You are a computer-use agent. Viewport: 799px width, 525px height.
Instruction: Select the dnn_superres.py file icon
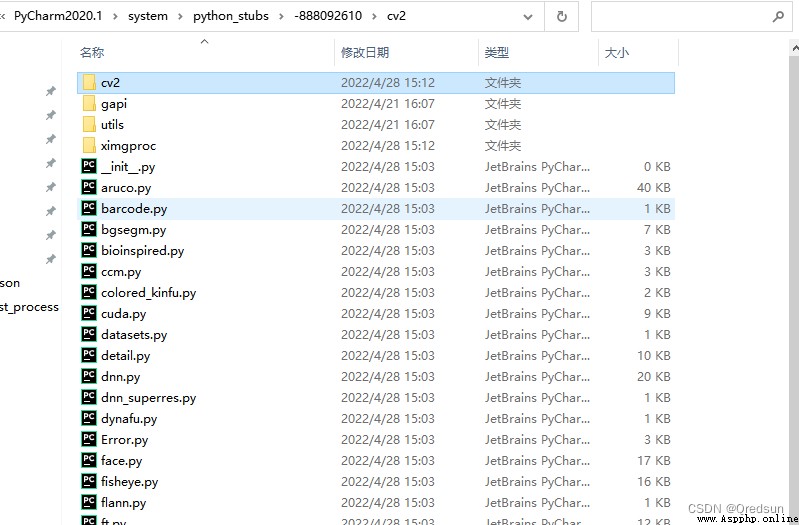(89, 398)
